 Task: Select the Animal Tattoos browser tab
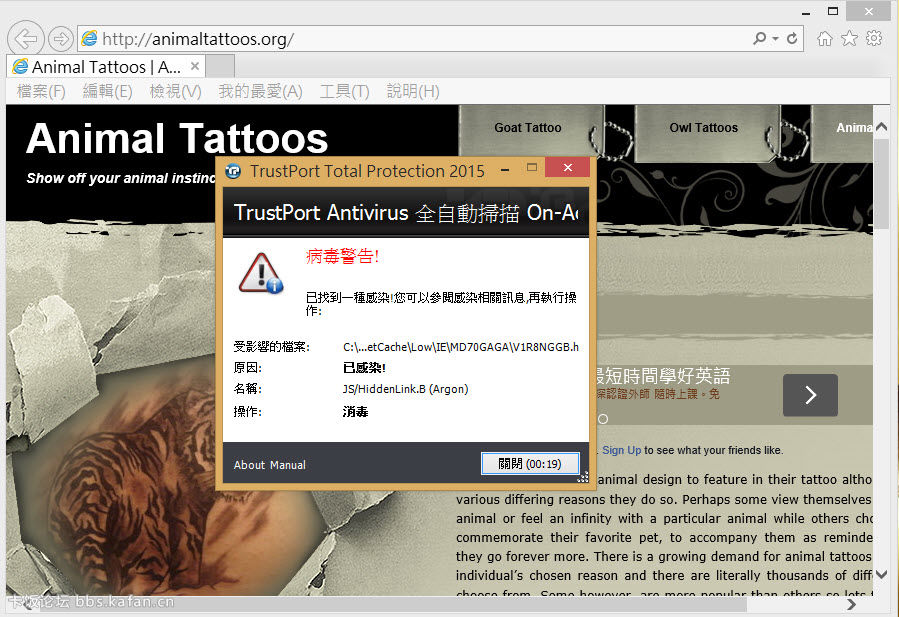(x=106, y=67)
